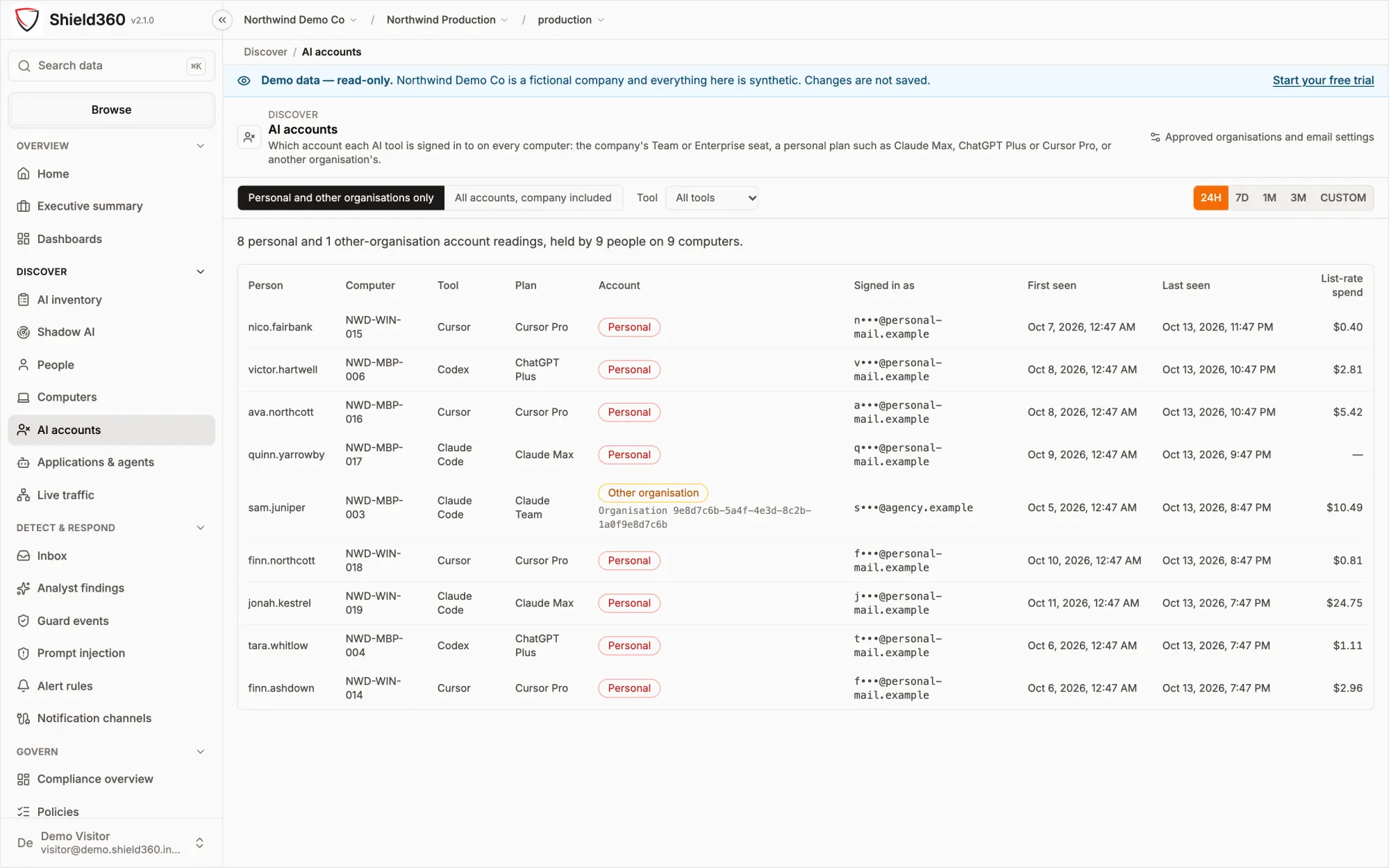Focus the Search data field
Screen dimensions: 1389x868
(111, 66)
